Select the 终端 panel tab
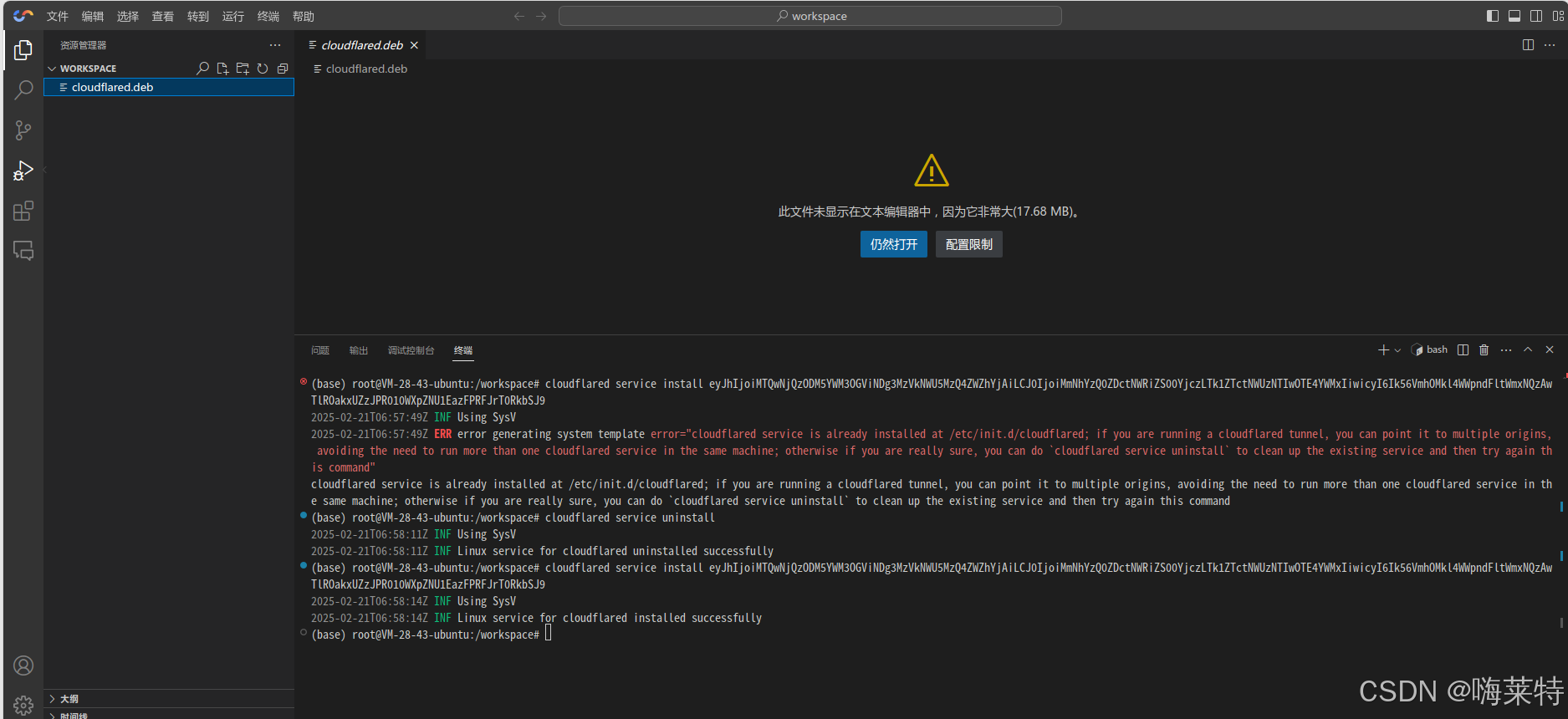 point(463,350)
